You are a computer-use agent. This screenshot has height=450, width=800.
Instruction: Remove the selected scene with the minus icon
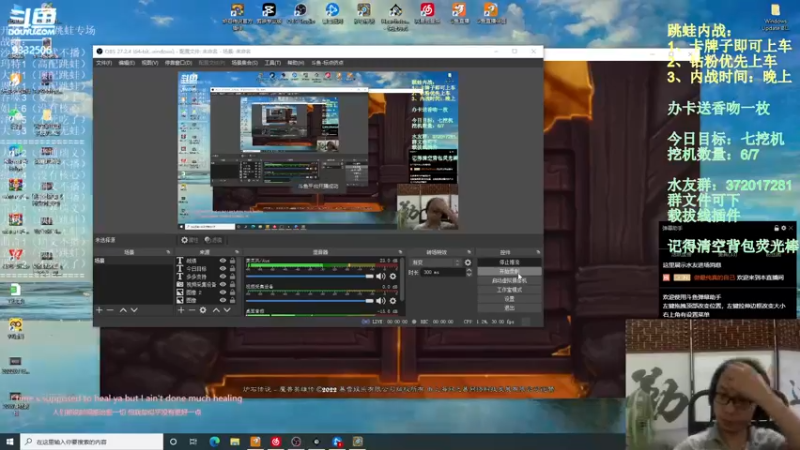coord(110,310)
